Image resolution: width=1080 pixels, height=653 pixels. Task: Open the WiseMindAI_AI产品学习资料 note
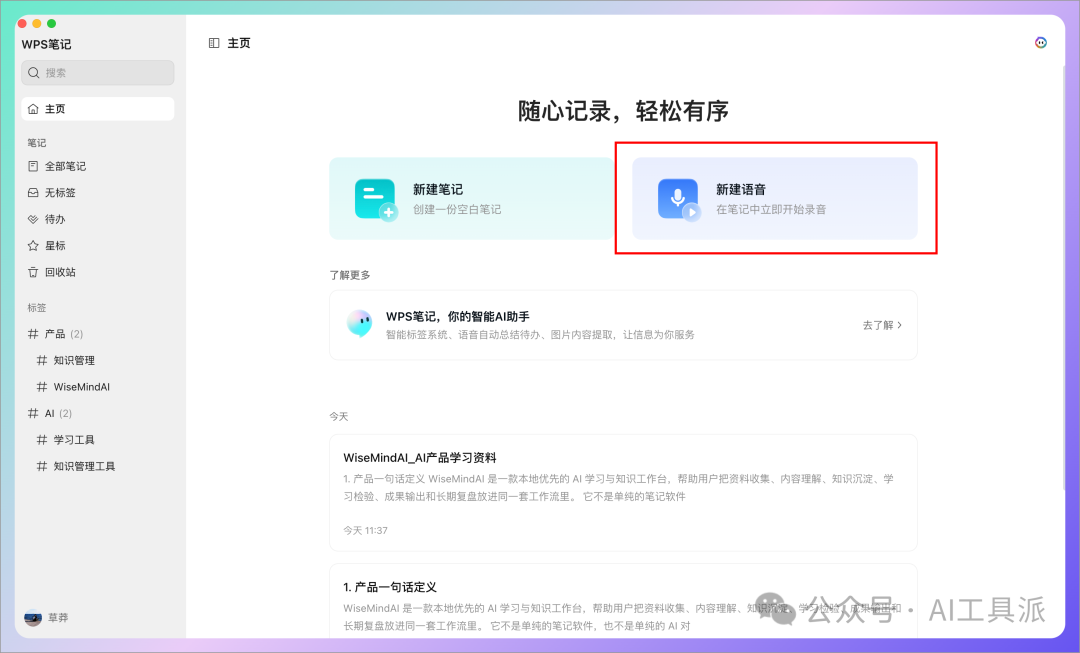pyautogui.click(x=623, y=493)
